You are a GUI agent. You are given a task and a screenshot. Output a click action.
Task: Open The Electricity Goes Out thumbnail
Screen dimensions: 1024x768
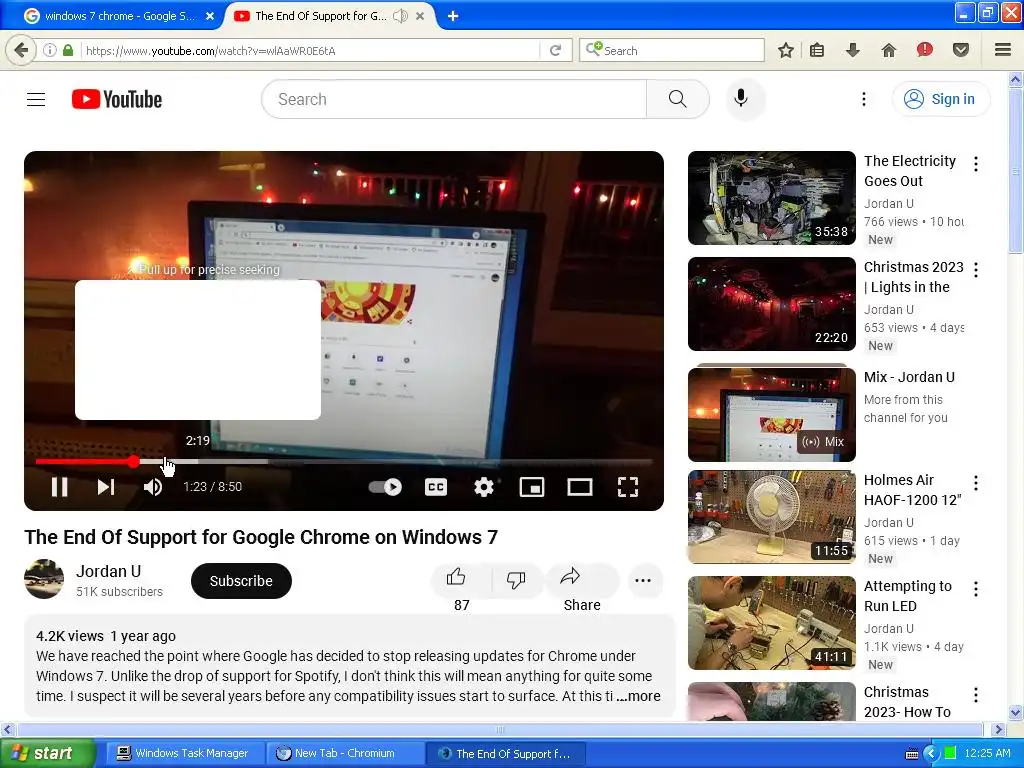[x=771, y=198]
